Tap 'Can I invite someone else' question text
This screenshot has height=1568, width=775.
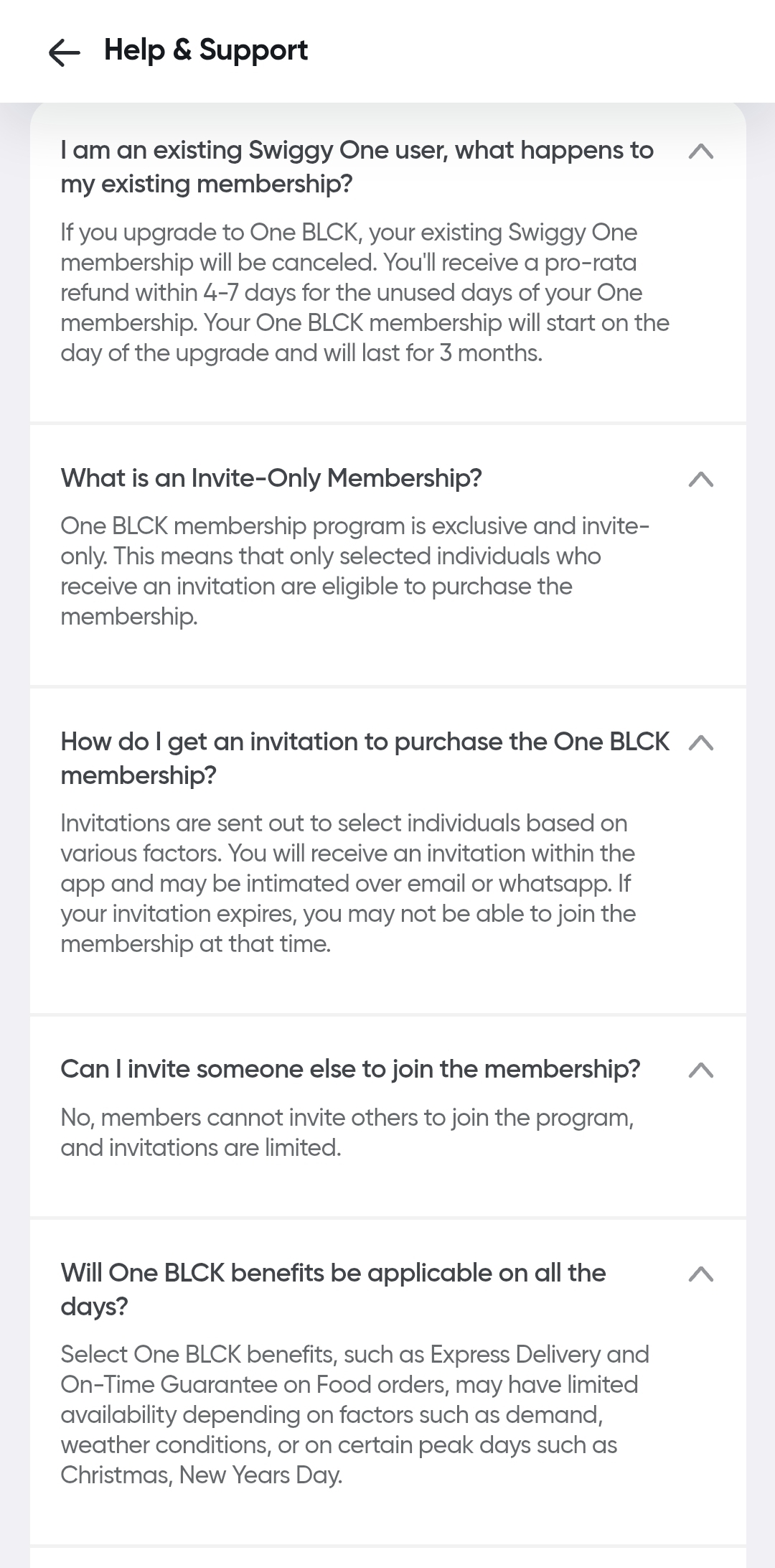pyautogui.click(x=350, y=1069)
